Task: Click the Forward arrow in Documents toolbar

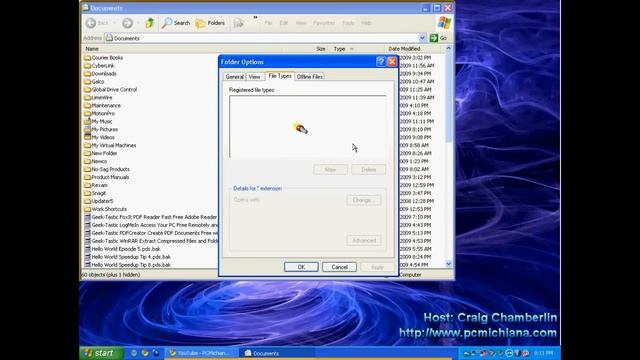Action: [x=127, y=23]
